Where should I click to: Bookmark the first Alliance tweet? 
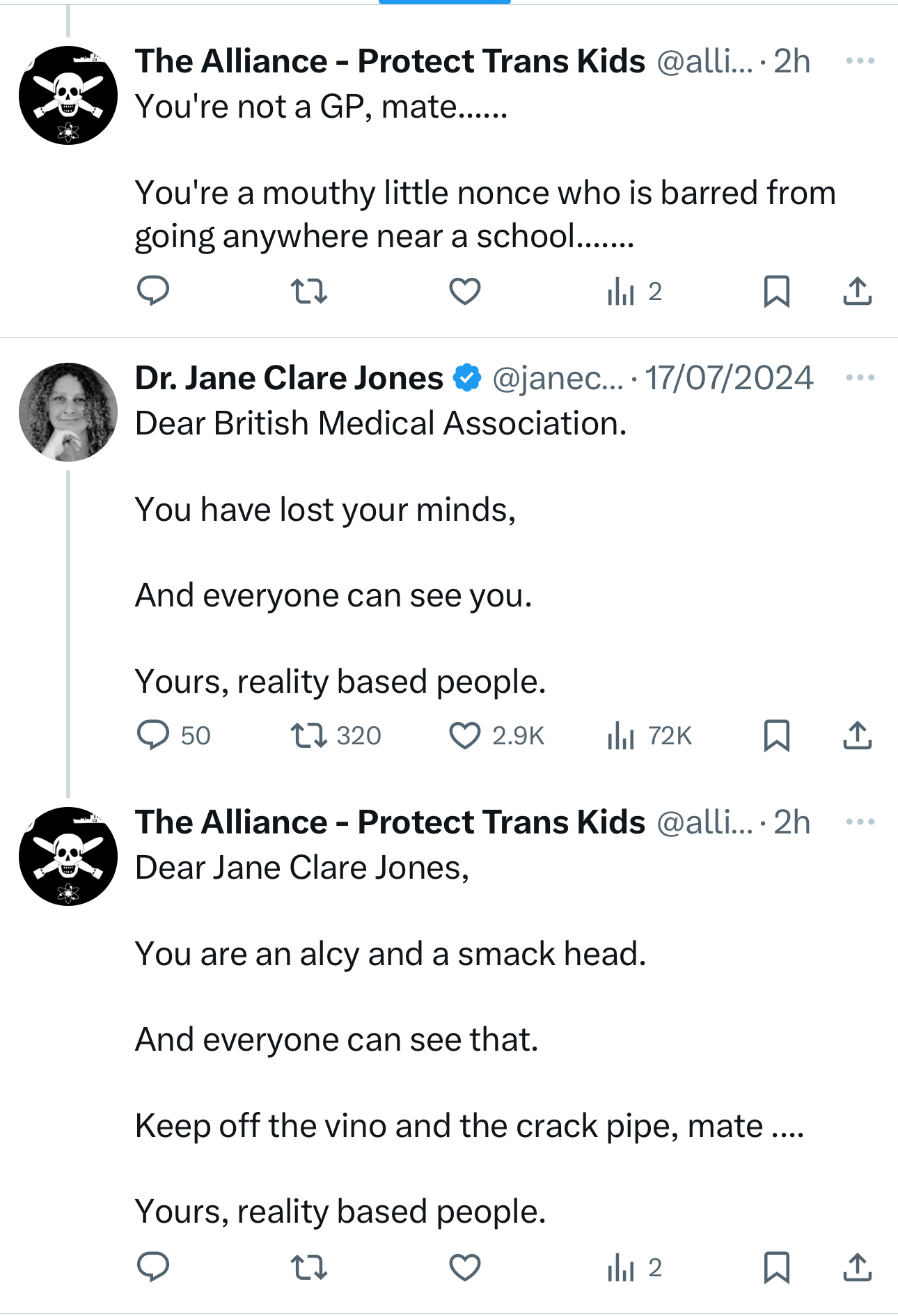(776, 291)
